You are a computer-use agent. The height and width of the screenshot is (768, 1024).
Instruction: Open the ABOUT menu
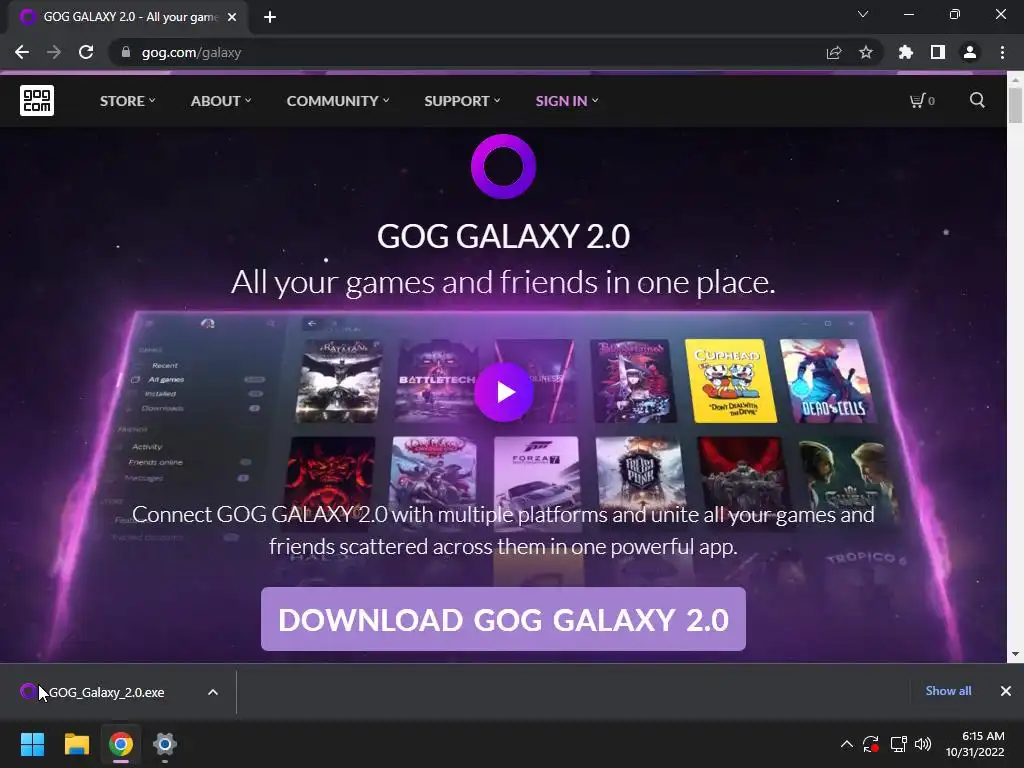[x=221, y=101]
